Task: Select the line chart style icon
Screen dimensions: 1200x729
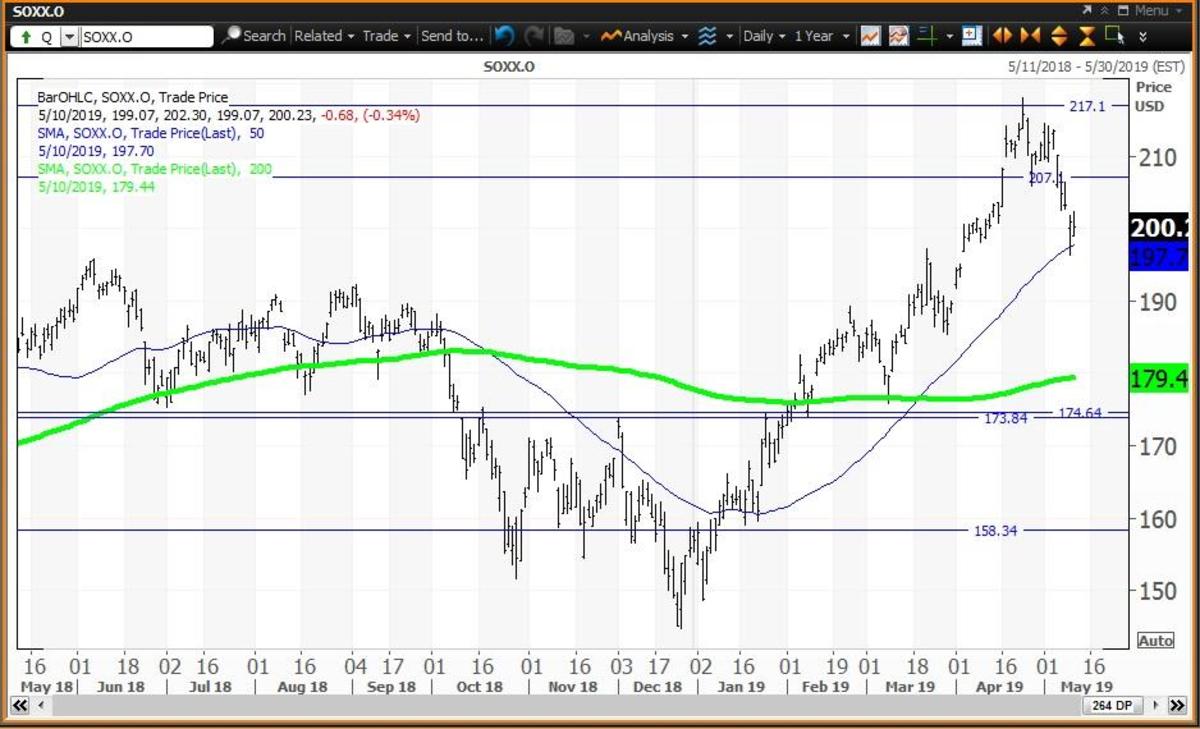Action: click(x=870, y=36)
